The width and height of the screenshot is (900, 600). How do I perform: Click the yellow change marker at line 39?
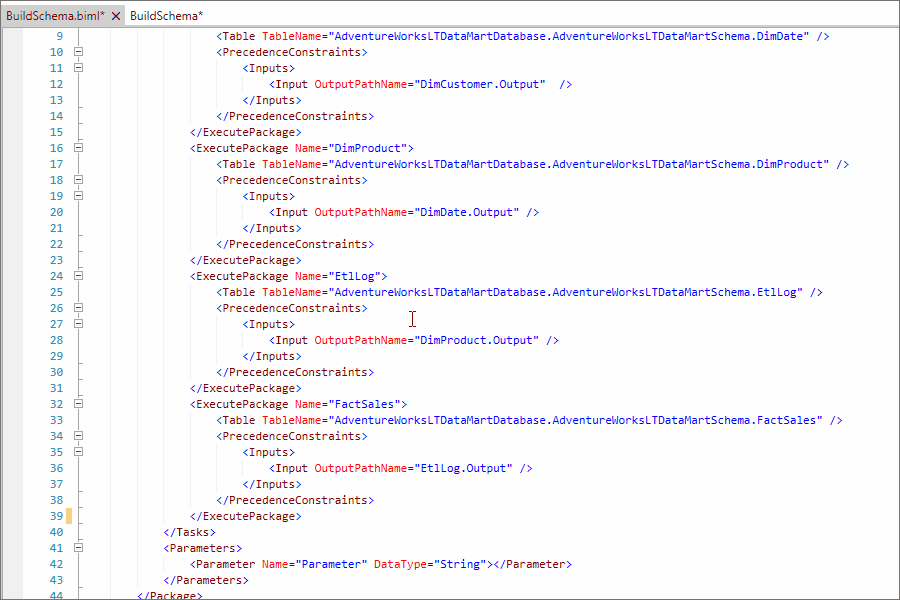point(69,516)
